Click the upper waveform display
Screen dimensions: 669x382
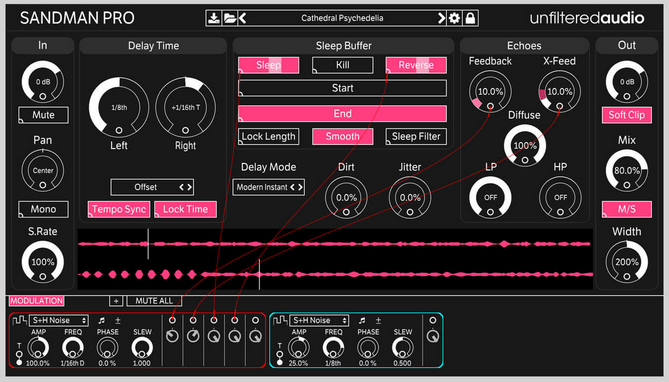point(335,244)
